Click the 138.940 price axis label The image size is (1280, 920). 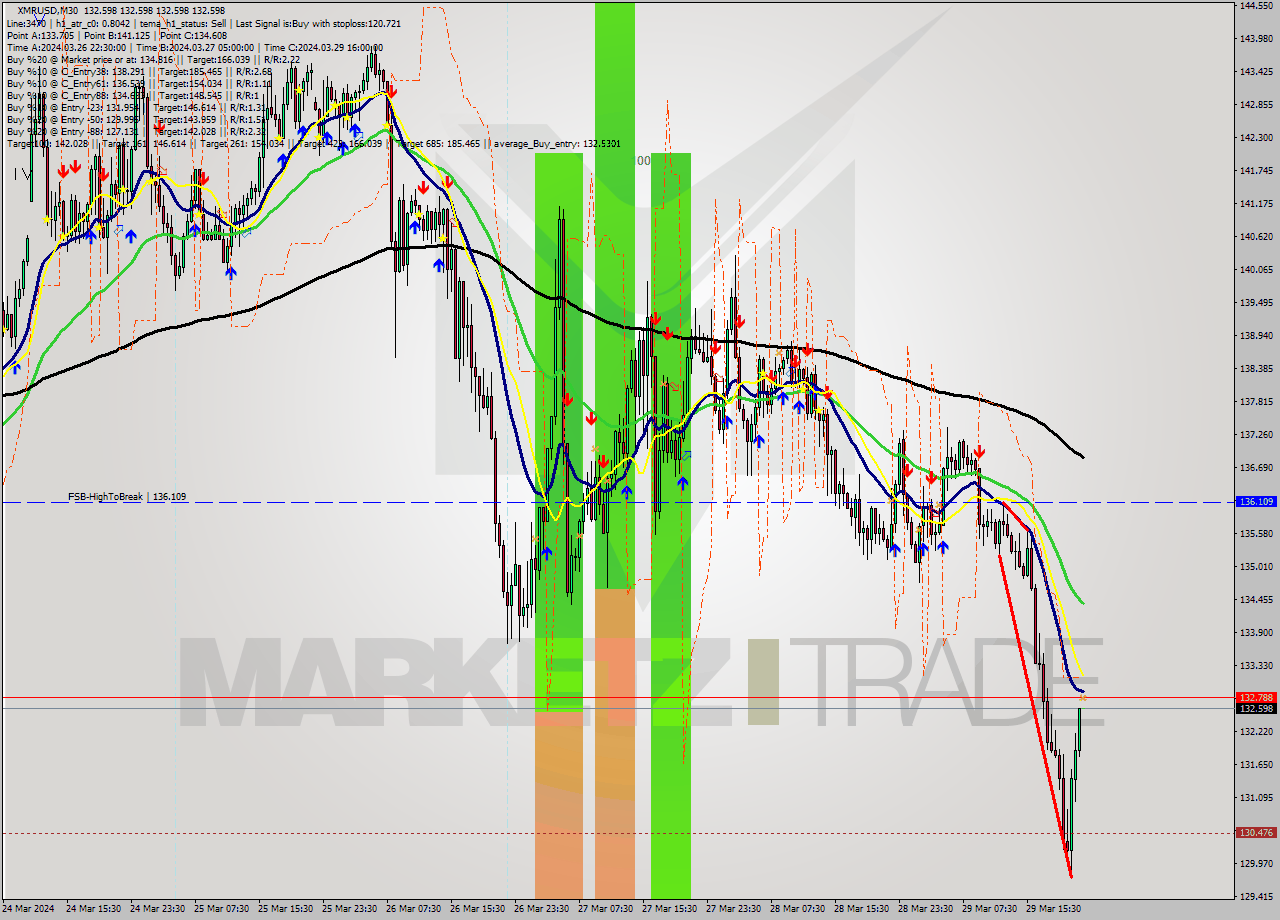point(1256,335)
